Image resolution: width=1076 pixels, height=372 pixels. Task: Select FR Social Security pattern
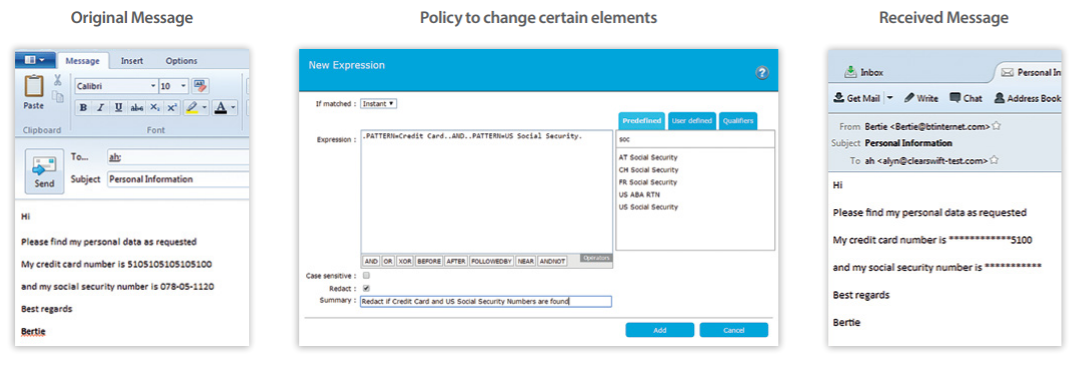tap(648, 182)
